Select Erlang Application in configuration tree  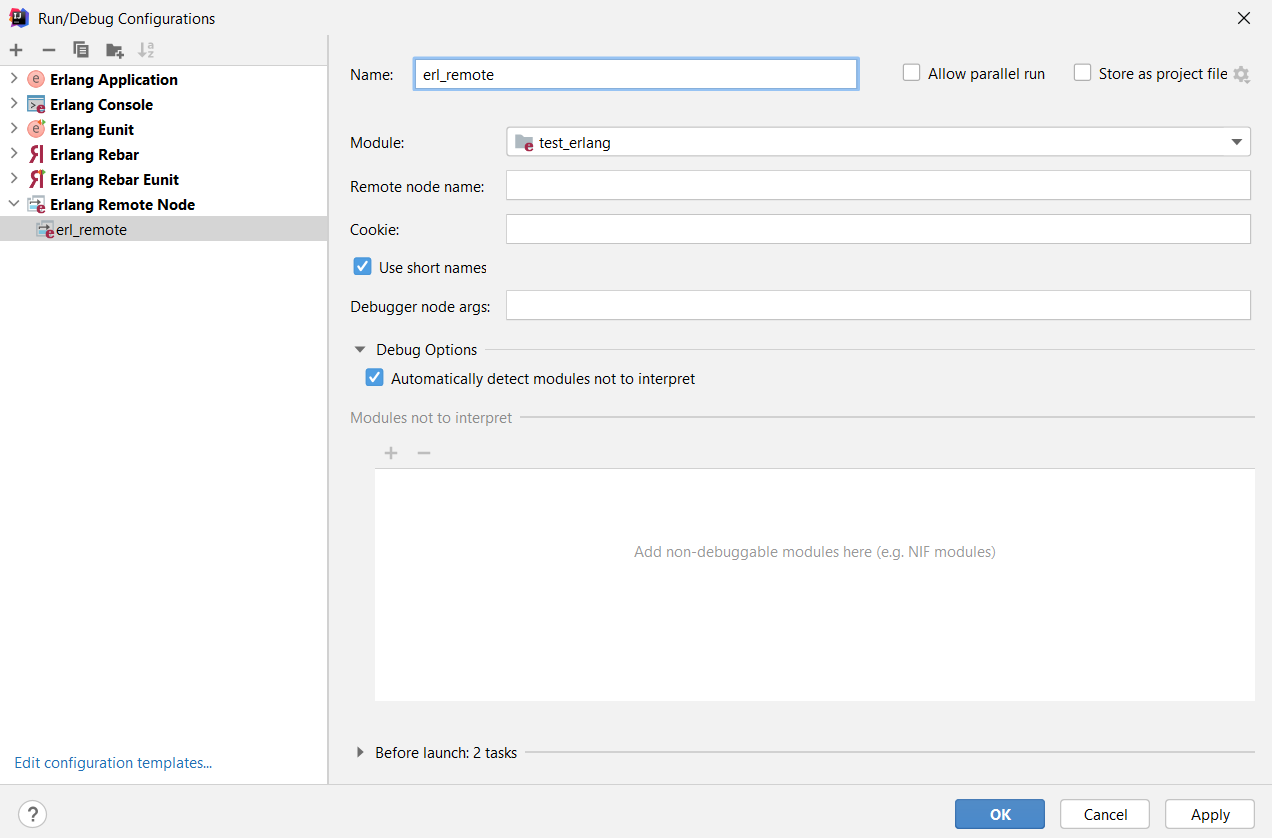tap(114, 79)
